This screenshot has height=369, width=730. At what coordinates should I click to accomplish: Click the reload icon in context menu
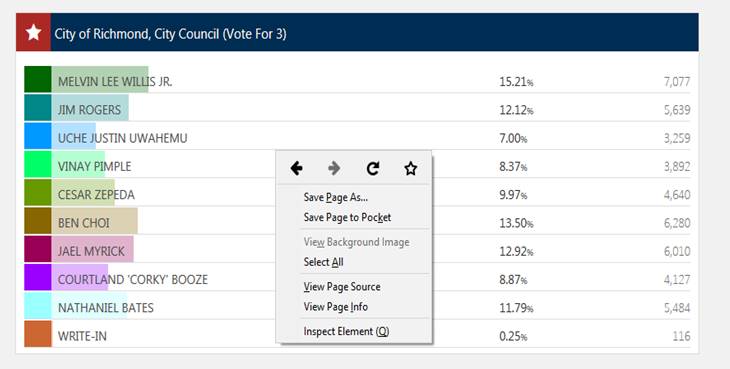point(372,168)
